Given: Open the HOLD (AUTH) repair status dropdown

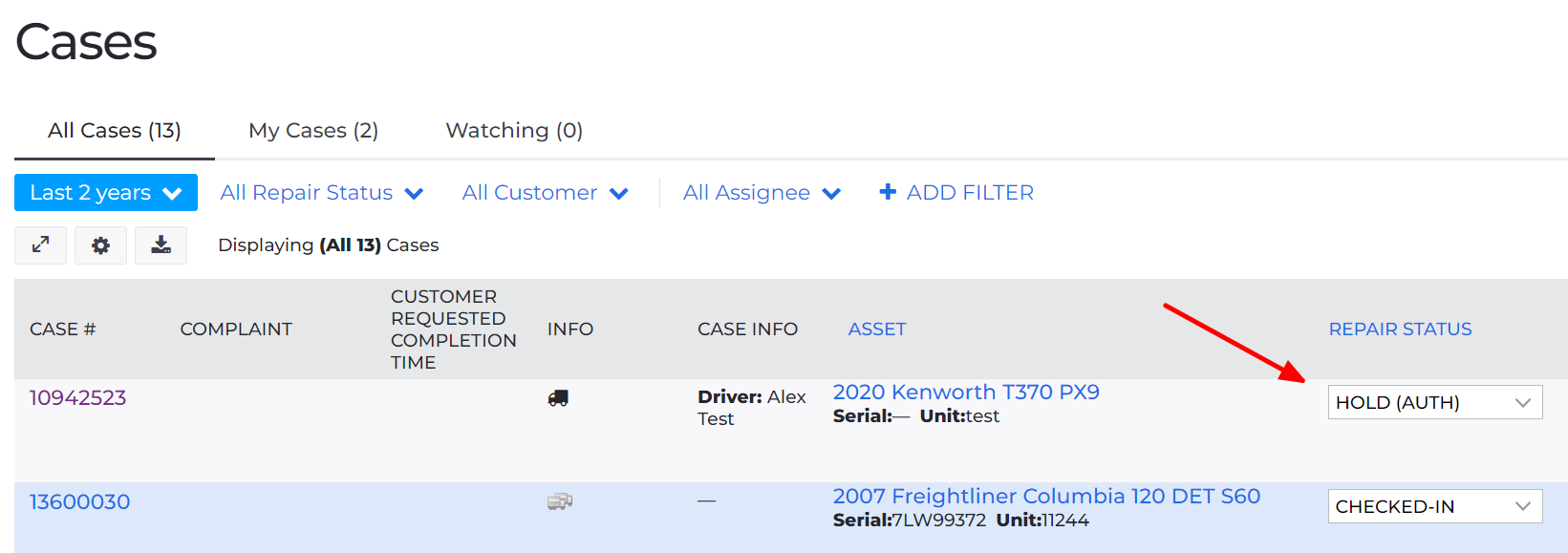Looking at the screenshot, I should pyautogui.click(x=1435, y=402).
